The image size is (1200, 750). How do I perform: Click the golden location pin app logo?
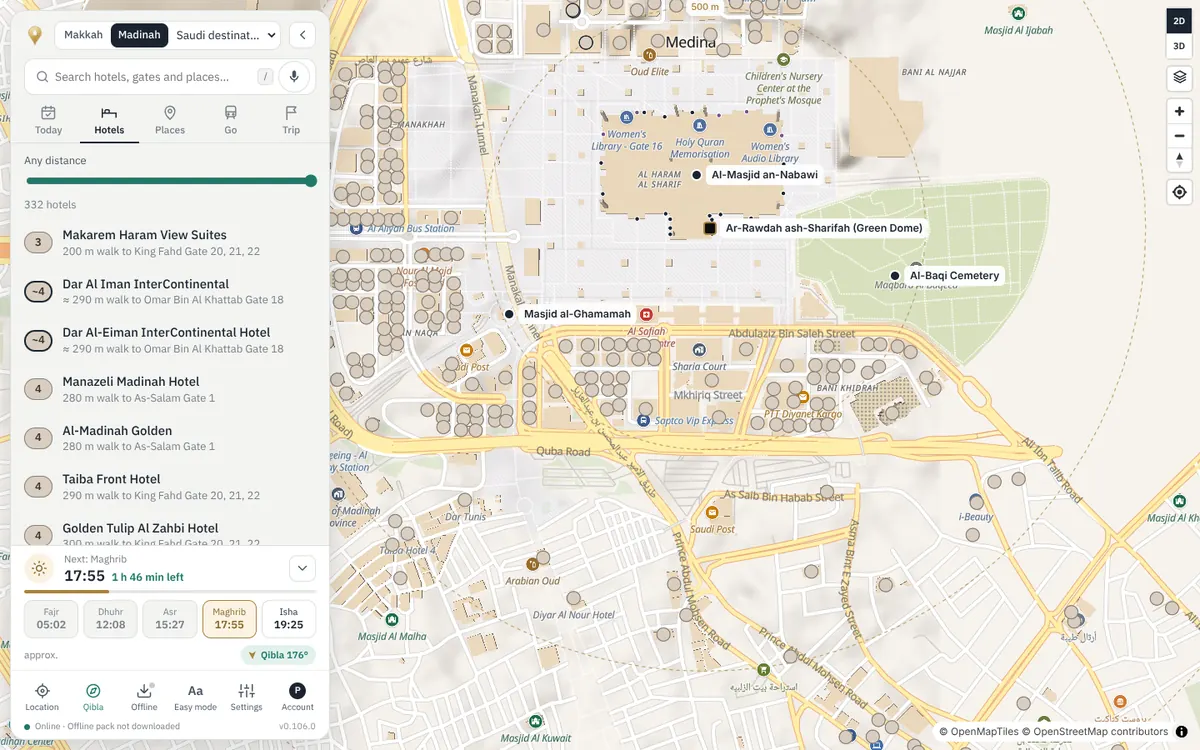pyautogui.click(x=35, y=35)
